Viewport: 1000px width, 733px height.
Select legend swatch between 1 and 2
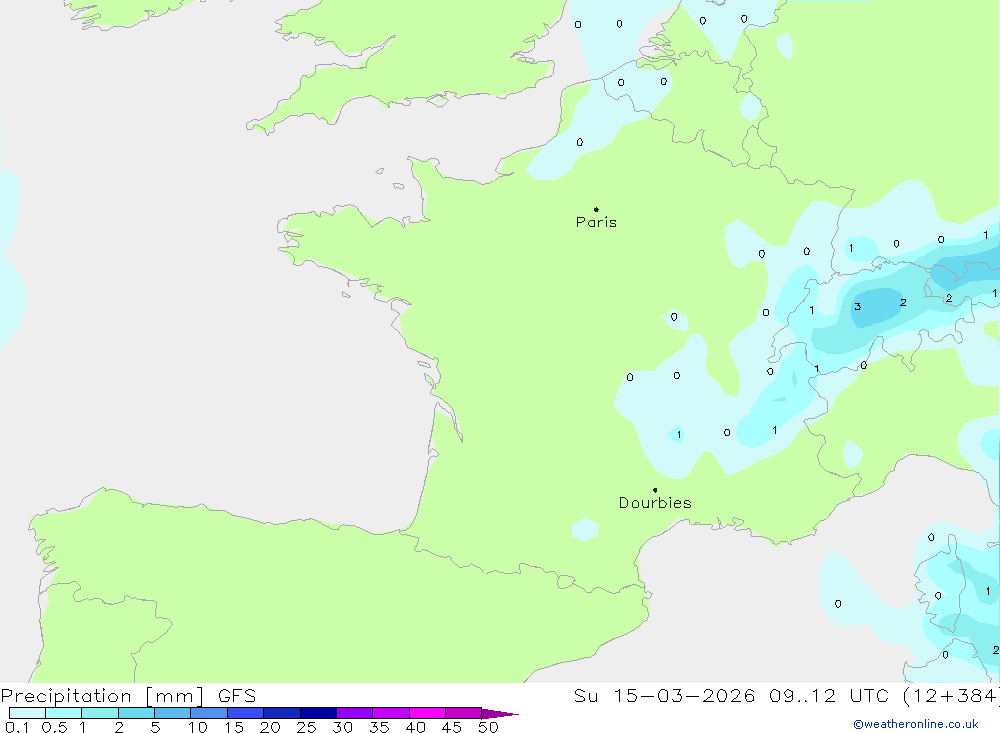(x=100, y=713)
